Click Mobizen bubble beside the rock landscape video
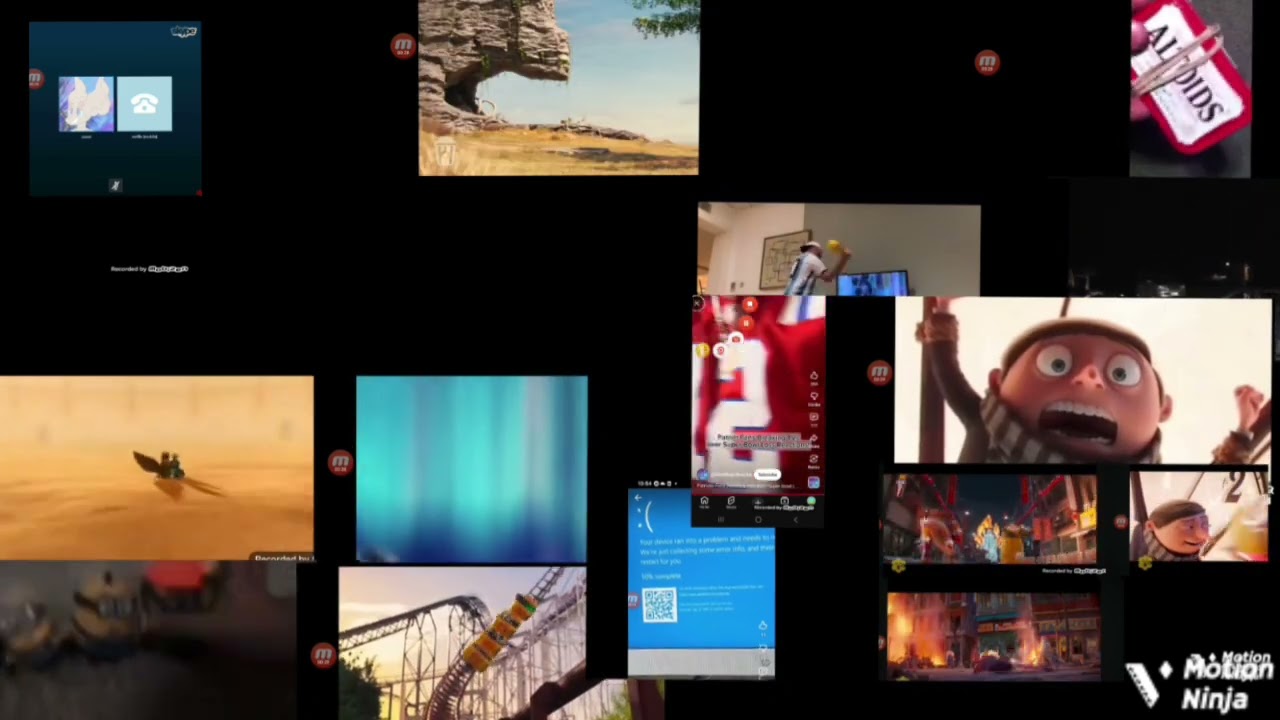This screenshot has height=720, width=1280. pyautogui.click(x=403, y=46)
